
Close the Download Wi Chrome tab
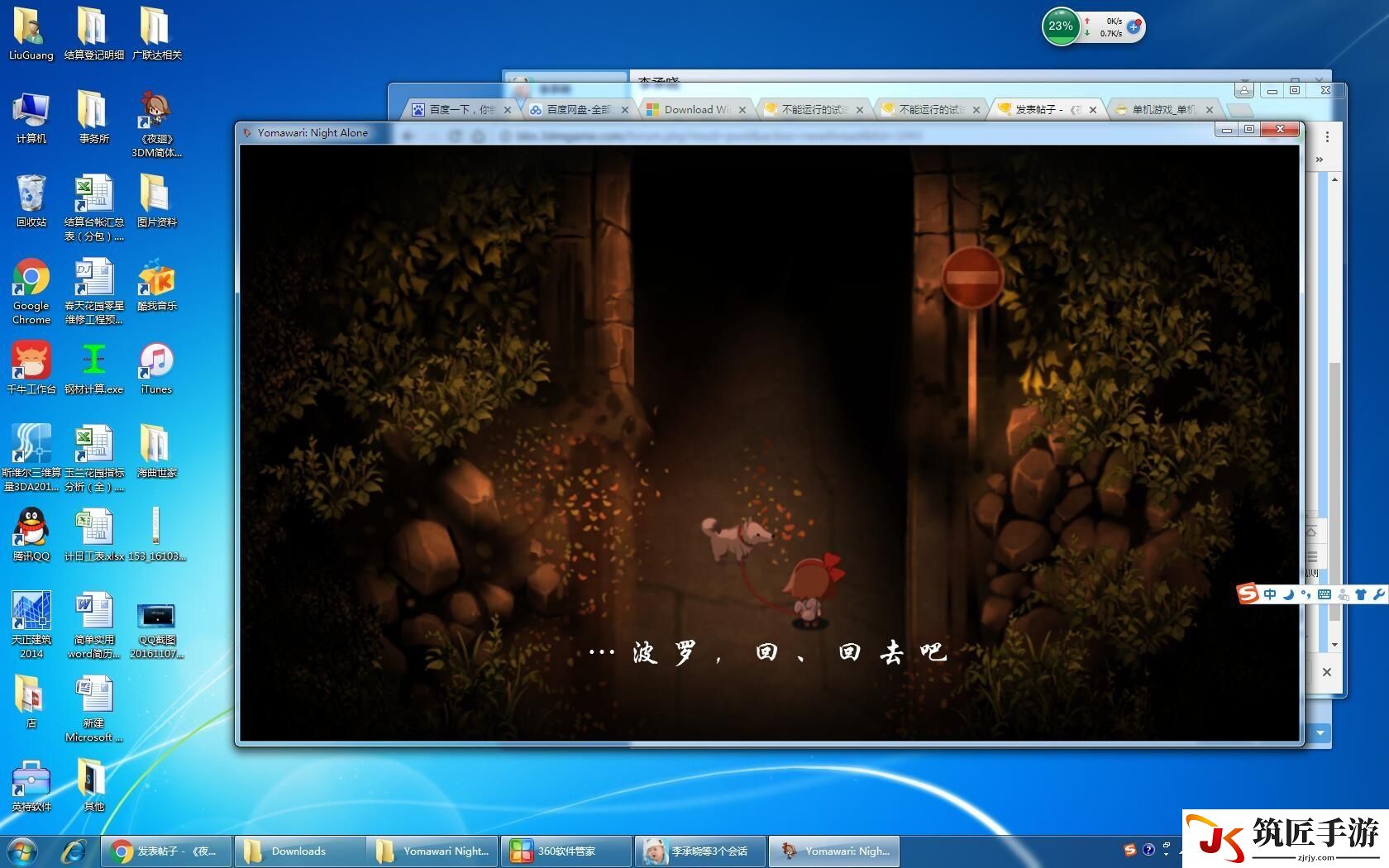742,109
